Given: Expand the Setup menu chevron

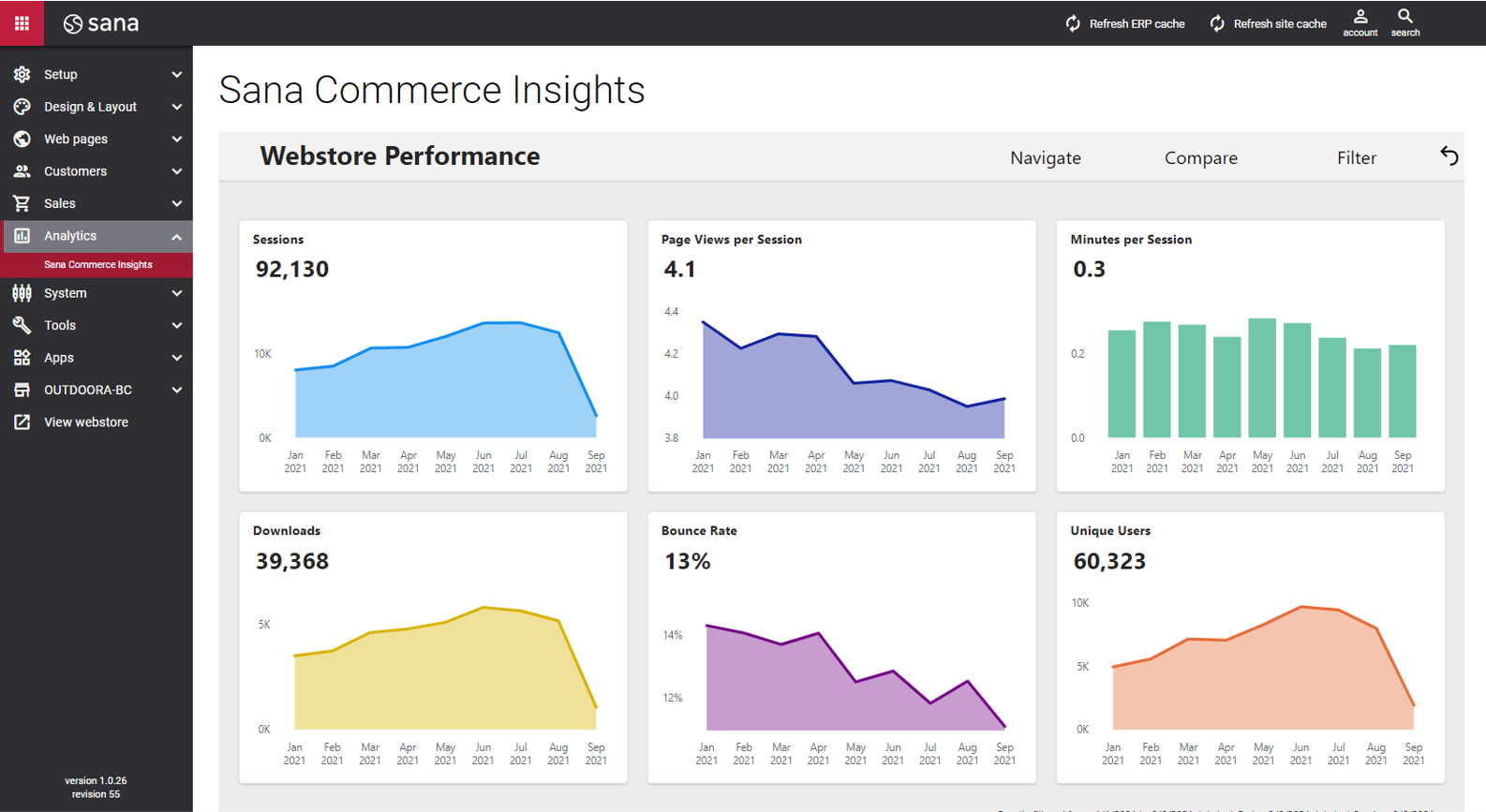Looking at the screenshot, I should (176, 75).
